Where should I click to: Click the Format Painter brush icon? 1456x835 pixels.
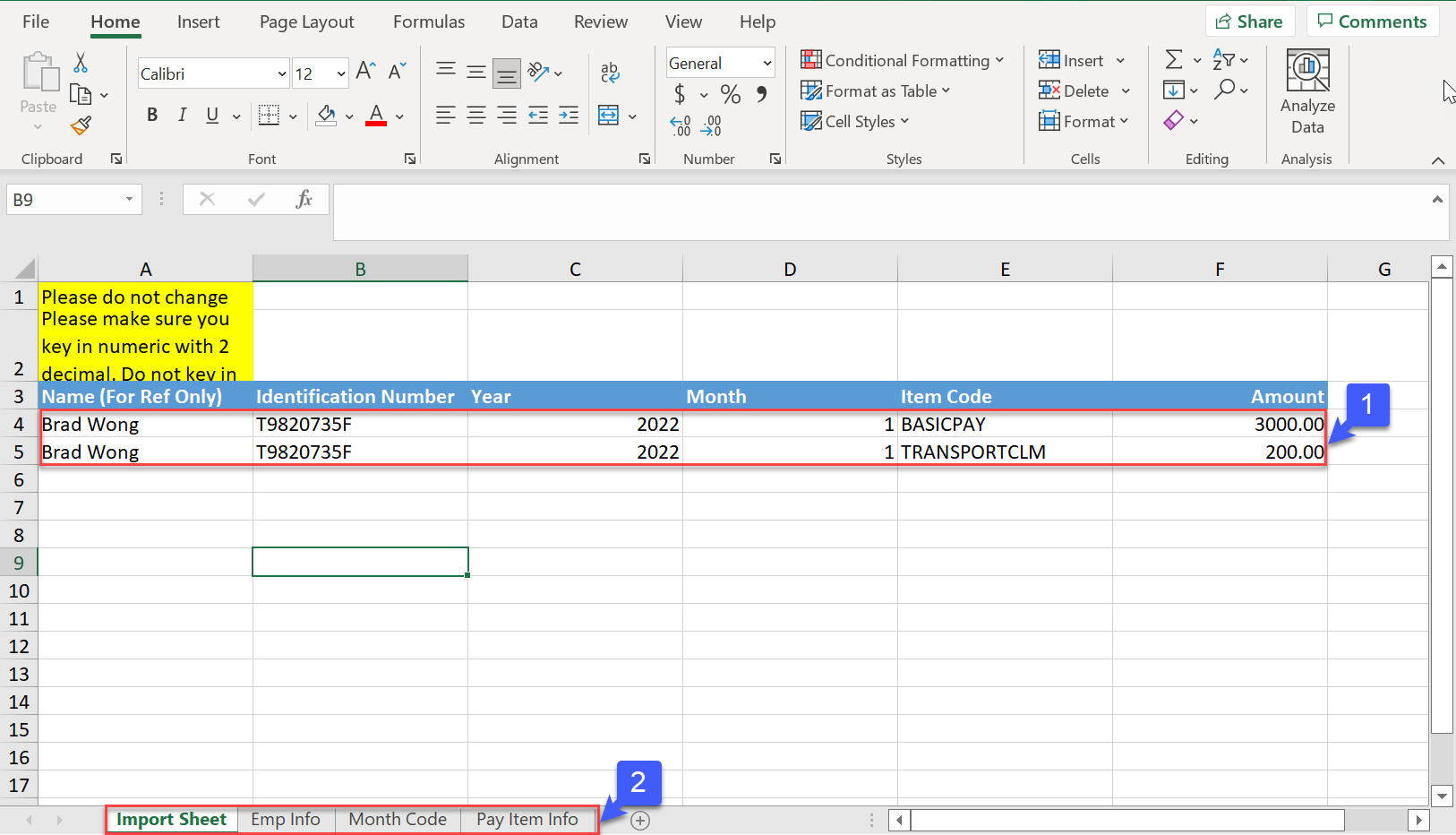point(81,126)
